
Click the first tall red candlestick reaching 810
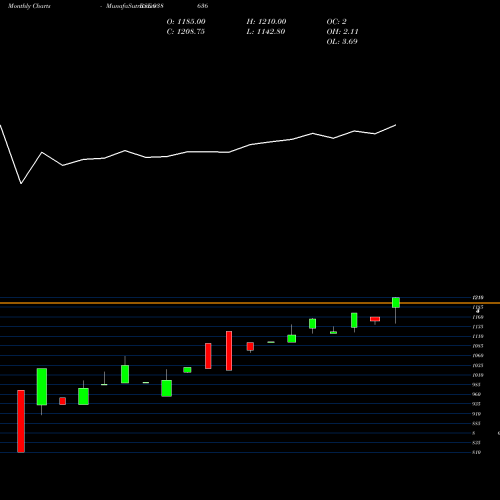click(x=21, y=421)
